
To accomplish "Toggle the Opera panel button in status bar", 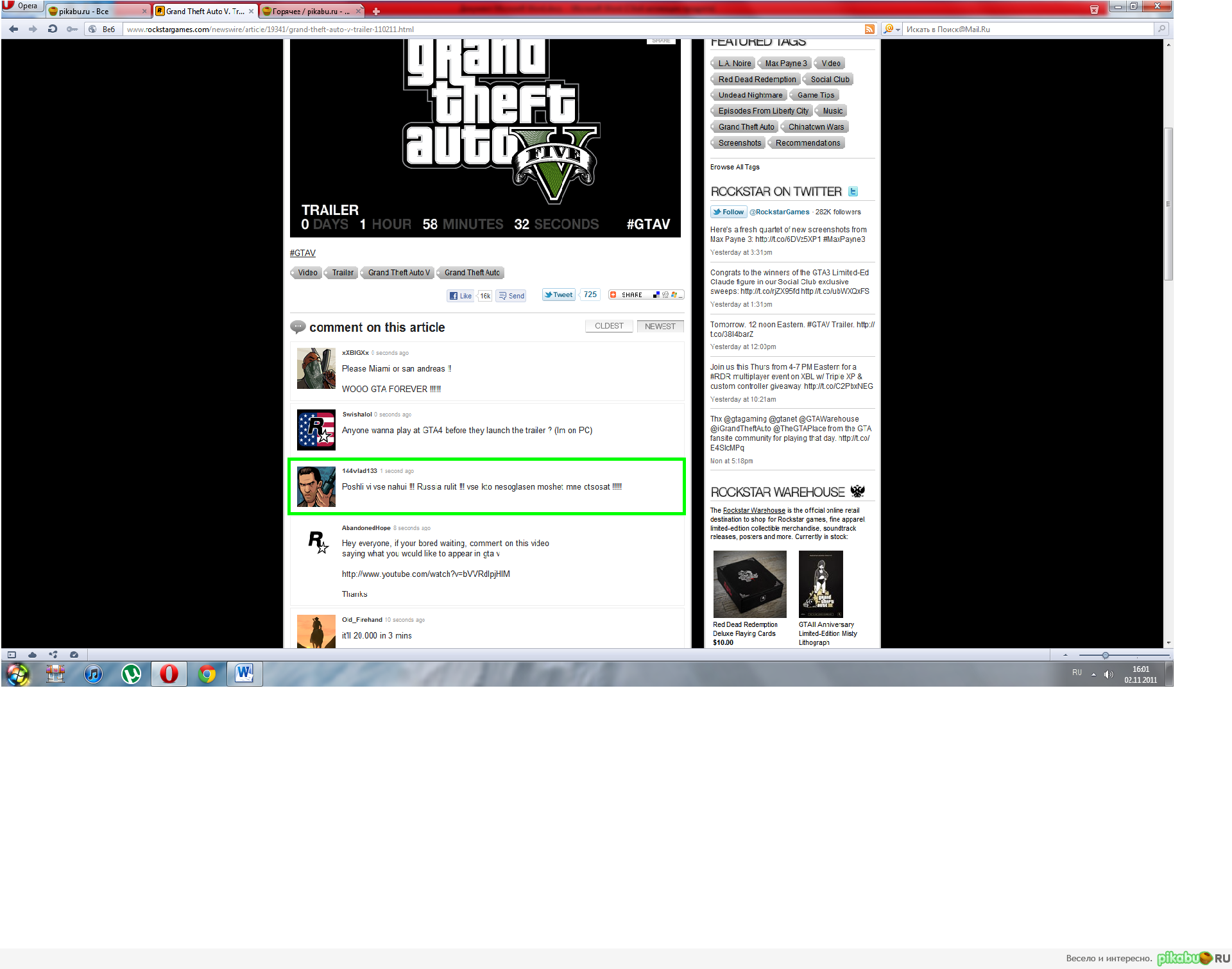I will 12,655.
